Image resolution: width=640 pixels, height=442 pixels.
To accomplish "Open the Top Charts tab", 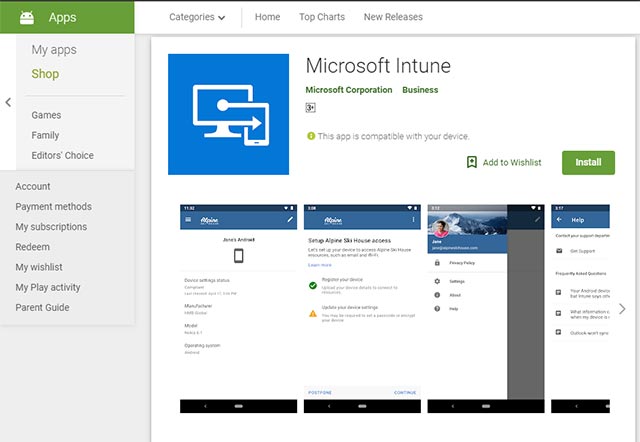I will (x=322, y=17).
